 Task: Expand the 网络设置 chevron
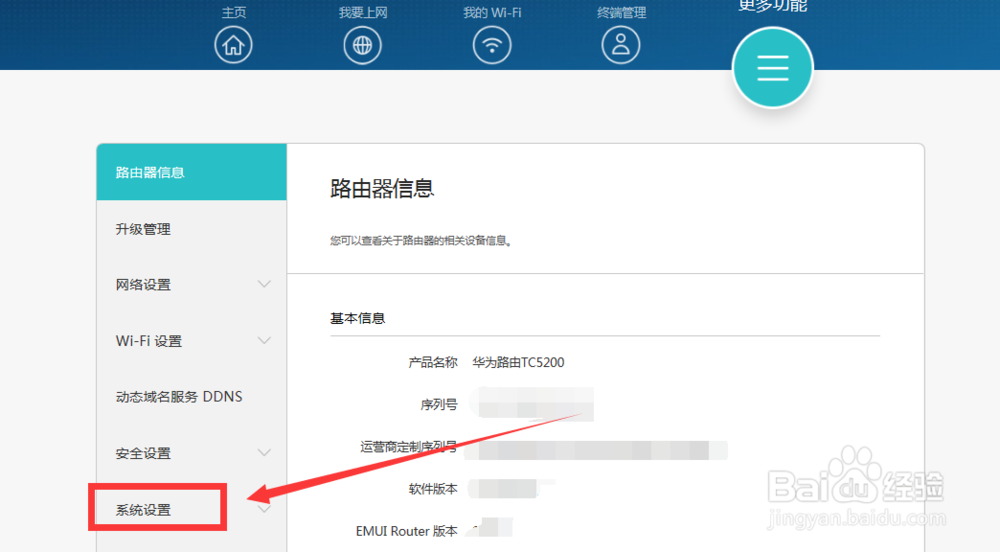pyautogui.click(x=264, y=284)
